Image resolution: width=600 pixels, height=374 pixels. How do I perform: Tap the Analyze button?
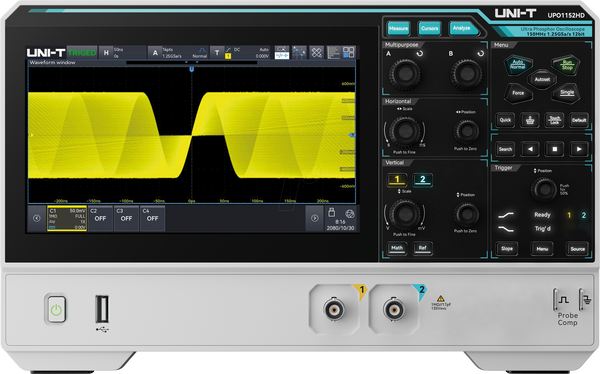(463, 28)
